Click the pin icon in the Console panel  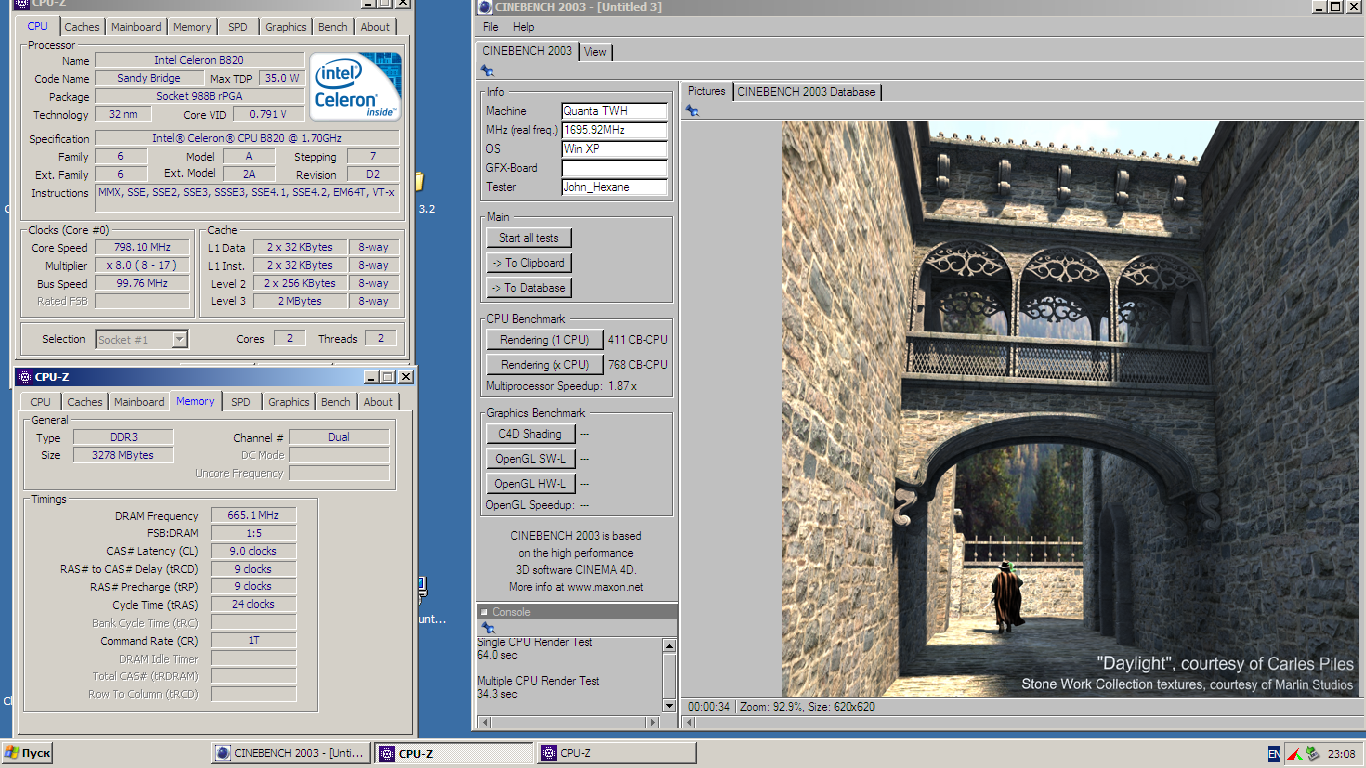click(x=487, y=628)
